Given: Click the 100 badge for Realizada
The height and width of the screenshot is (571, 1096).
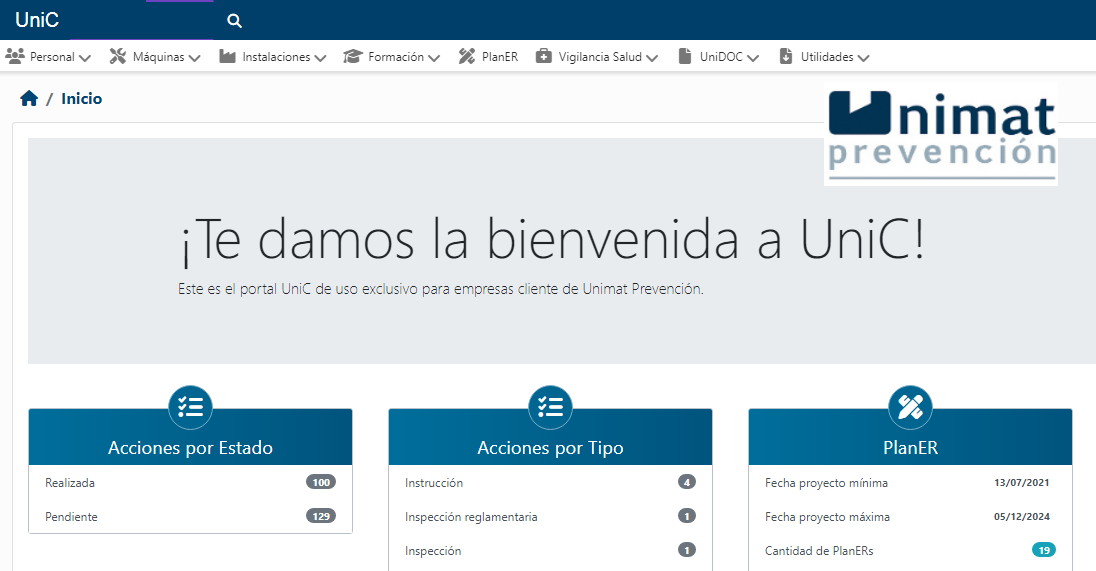Looking at the screenshot, I should (321, 482).
